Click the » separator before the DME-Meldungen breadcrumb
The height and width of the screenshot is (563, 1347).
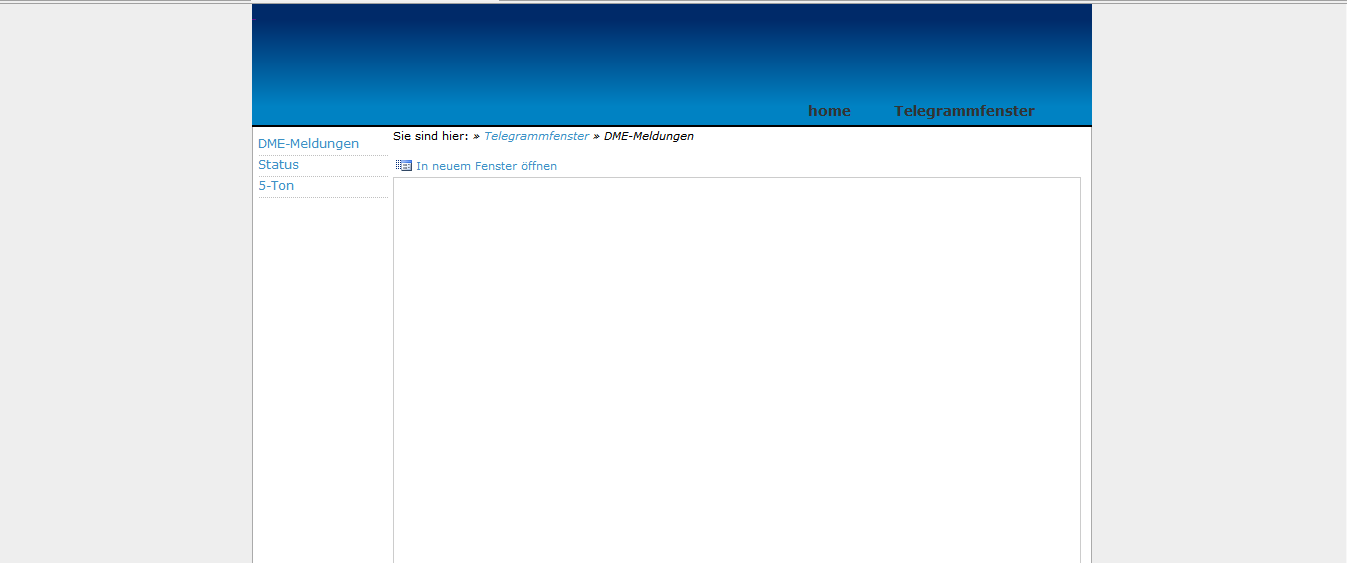[x=596, y=136]
